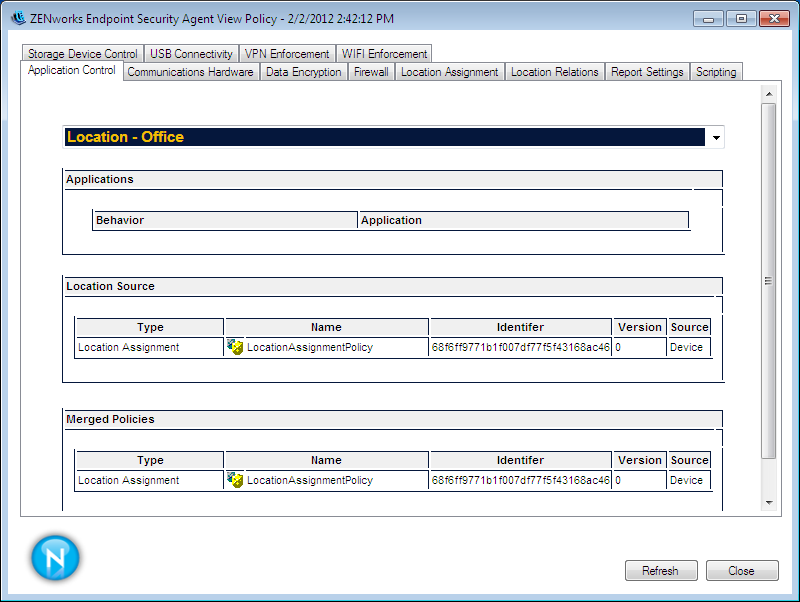Click the Close button
The image size is (800, 602).
(742, 570)
